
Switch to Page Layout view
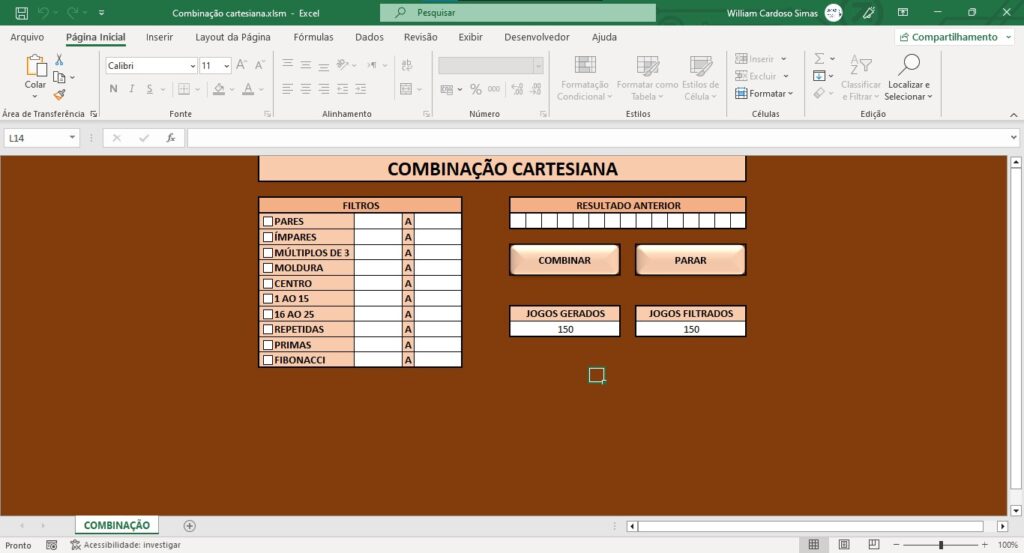pyautogui.click(x=844, y=545)
